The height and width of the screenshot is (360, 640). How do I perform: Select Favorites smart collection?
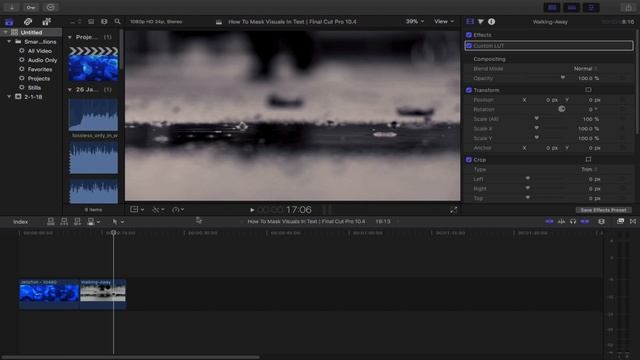click(40, 69)
